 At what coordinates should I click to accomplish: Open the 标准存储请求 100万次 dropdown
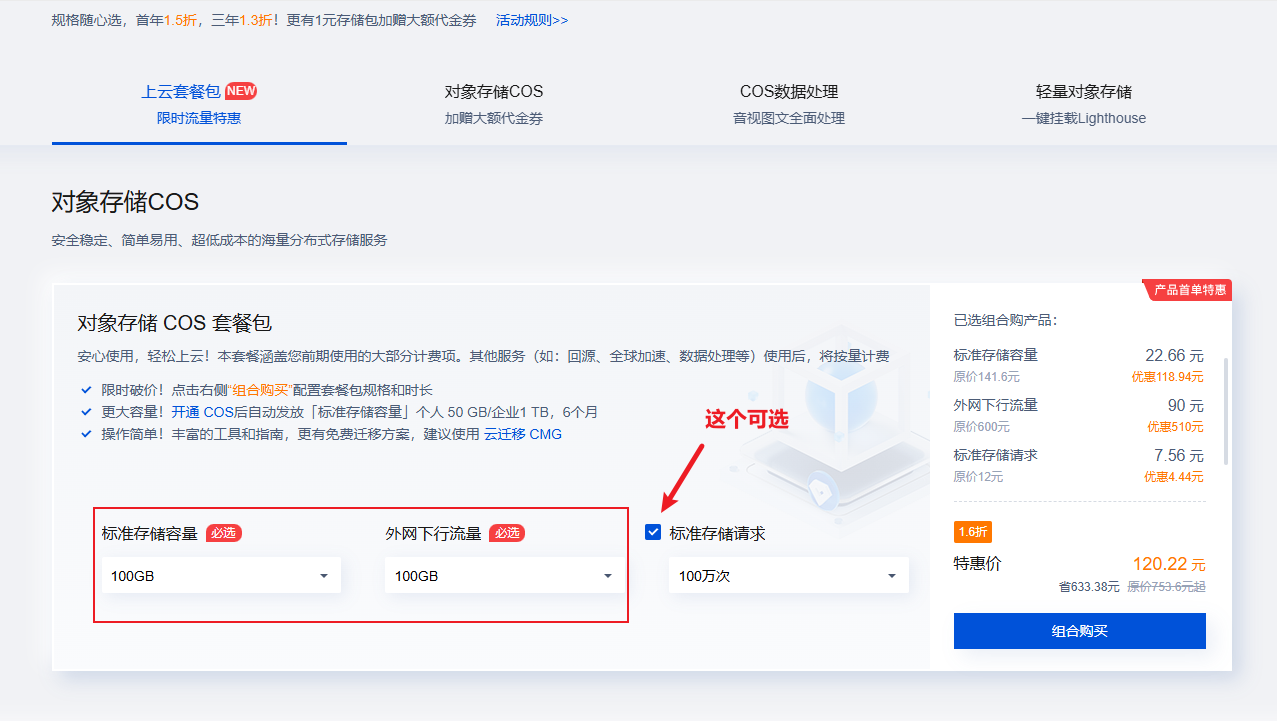tap(789, 576)
